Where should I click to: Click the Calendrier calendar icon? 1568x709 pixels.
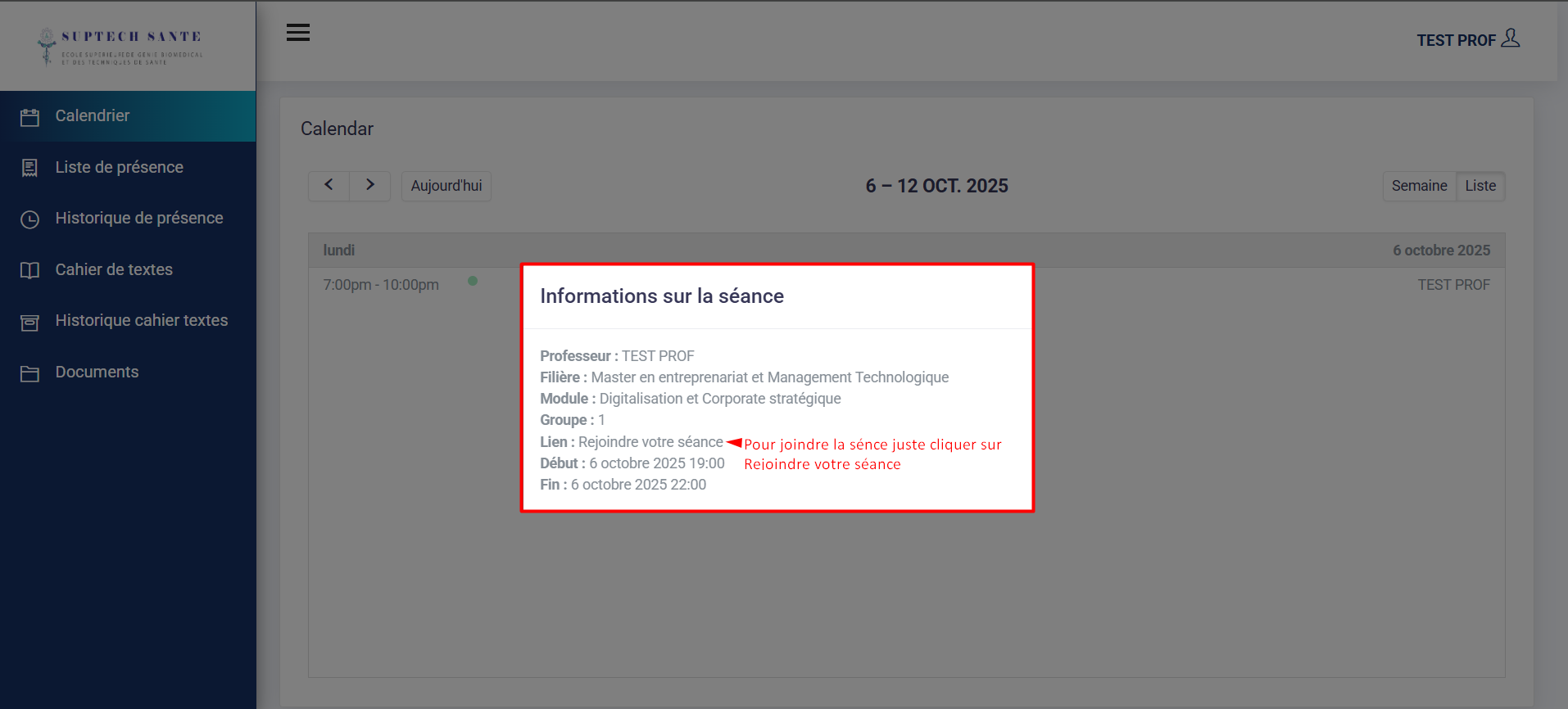pyautogui.click(x=29, y=117)
